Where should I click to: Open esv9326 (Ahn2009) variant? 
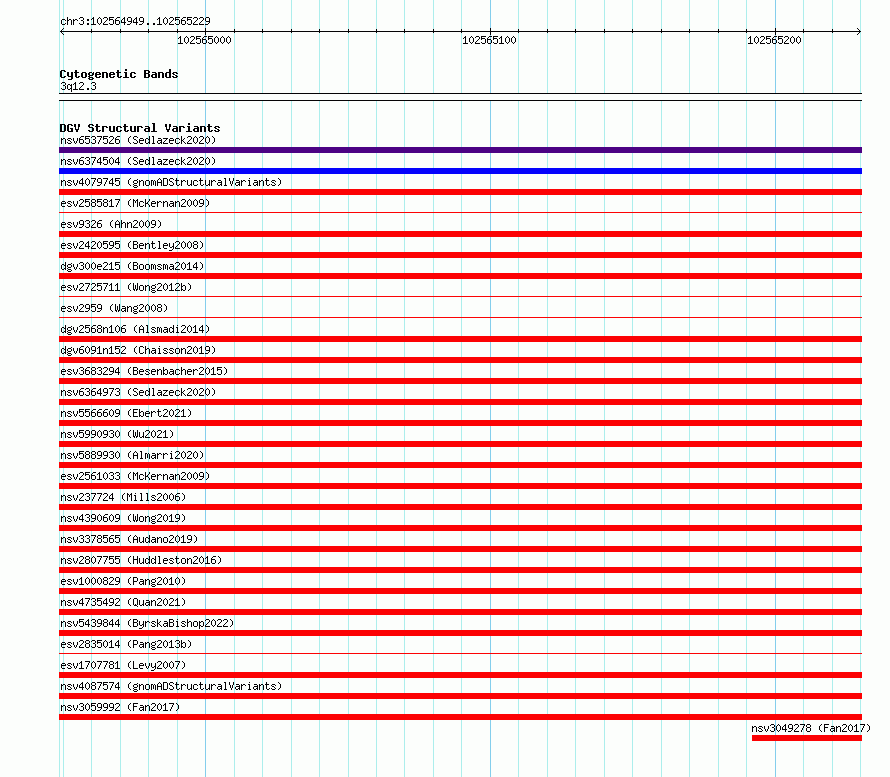(x=111, y=224)
